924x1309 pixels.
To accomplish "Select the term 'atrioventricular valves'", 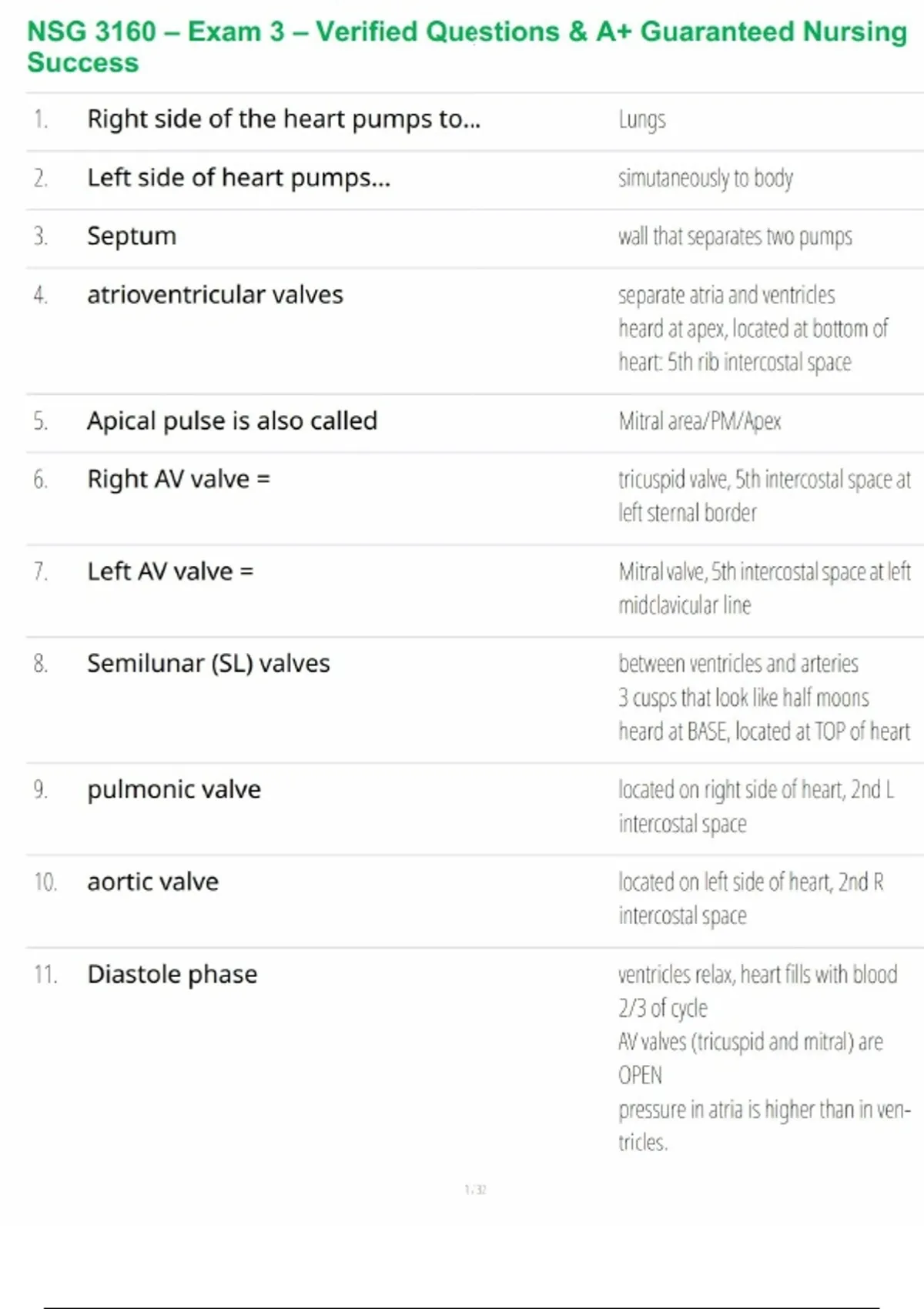I will [x=215, y=295].
